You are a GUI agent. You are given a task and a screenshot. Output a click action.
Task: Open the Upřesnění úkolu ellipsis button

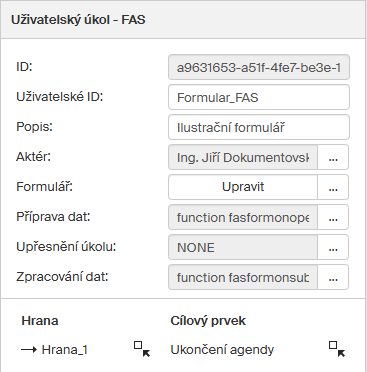pos(333,247)
